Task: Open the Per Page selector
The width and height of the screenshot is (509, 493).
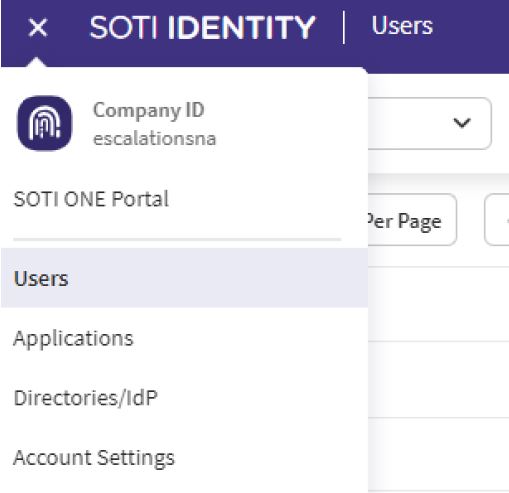Action: [x=412, y=220]
